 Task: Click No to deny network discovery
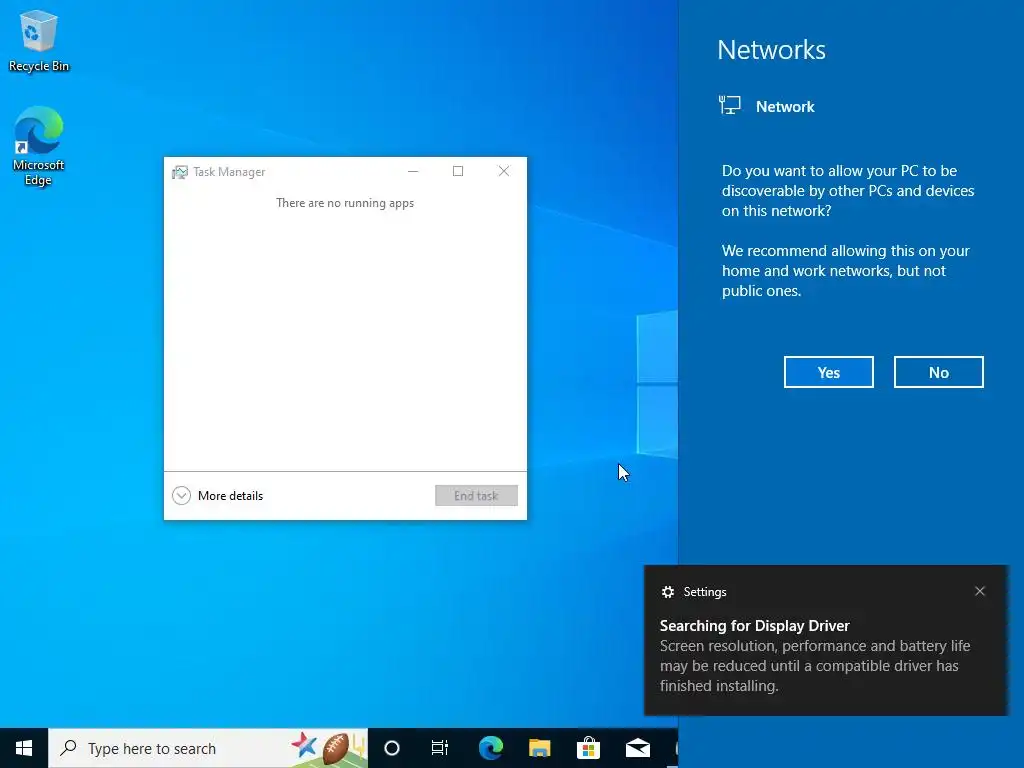pos(938,372)
